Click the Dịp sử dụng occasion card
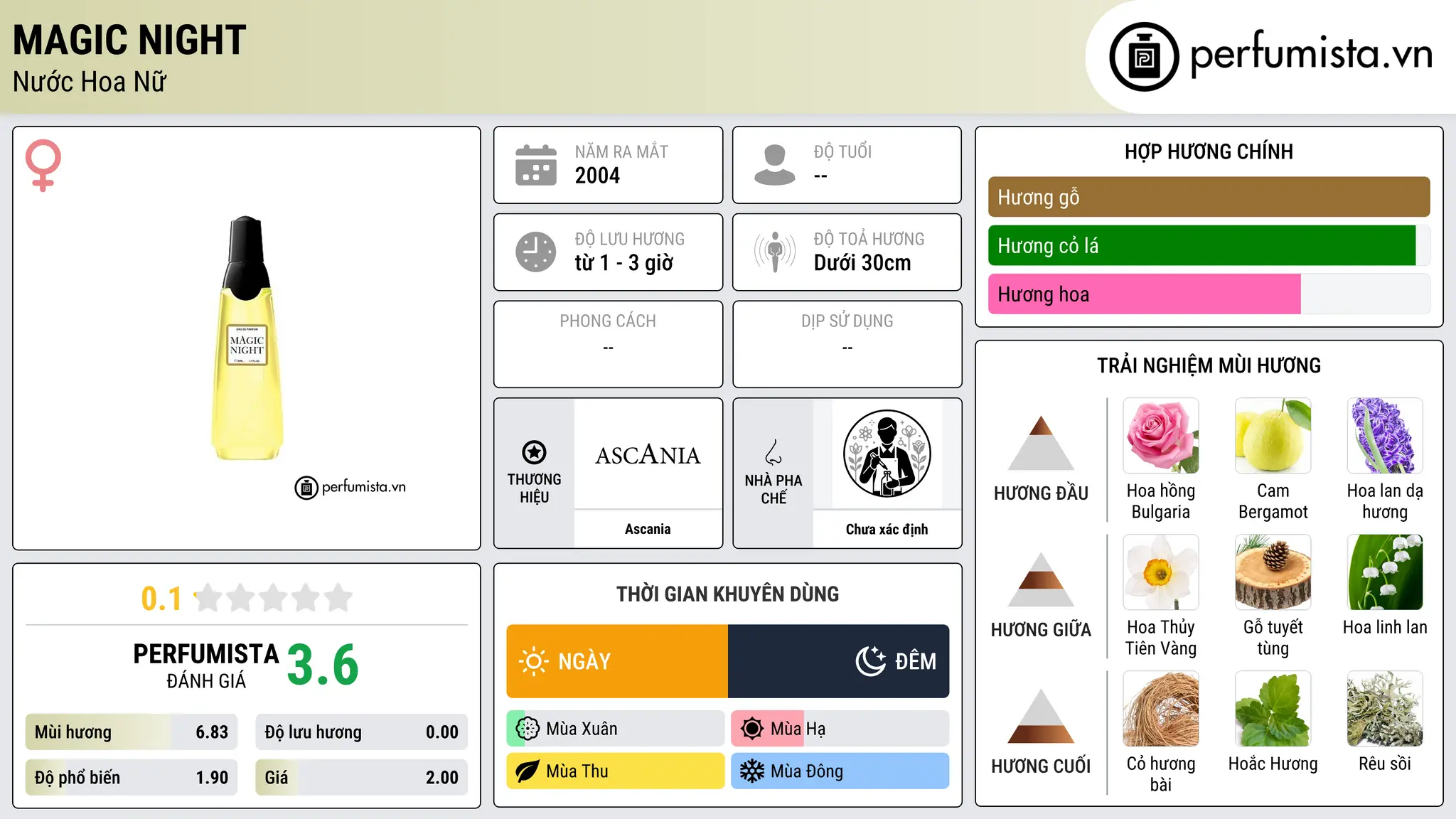 [847, 344]
